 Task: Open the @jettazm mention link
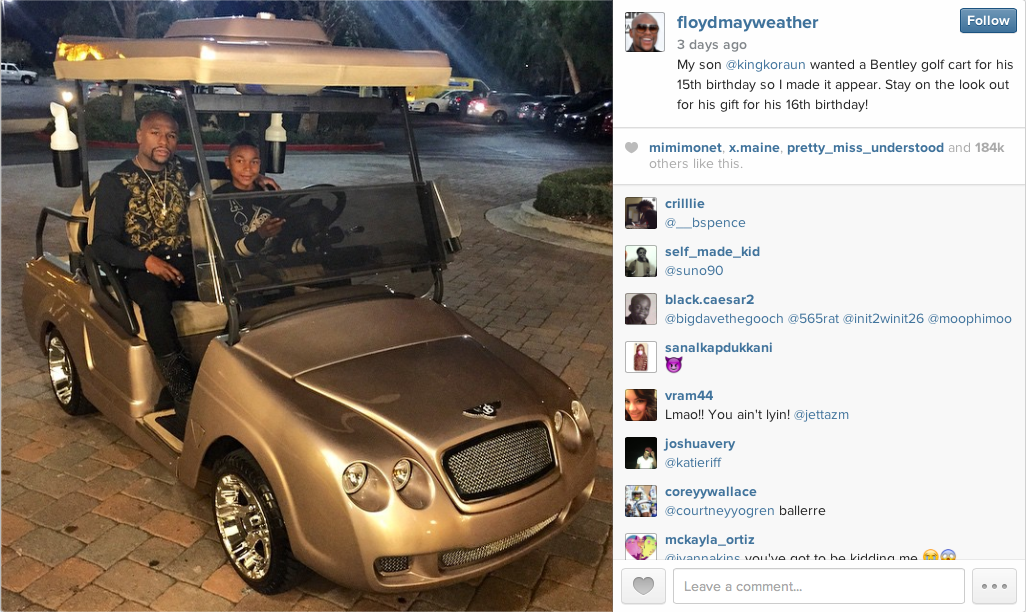pyautogui.click(x=821, y=415)
